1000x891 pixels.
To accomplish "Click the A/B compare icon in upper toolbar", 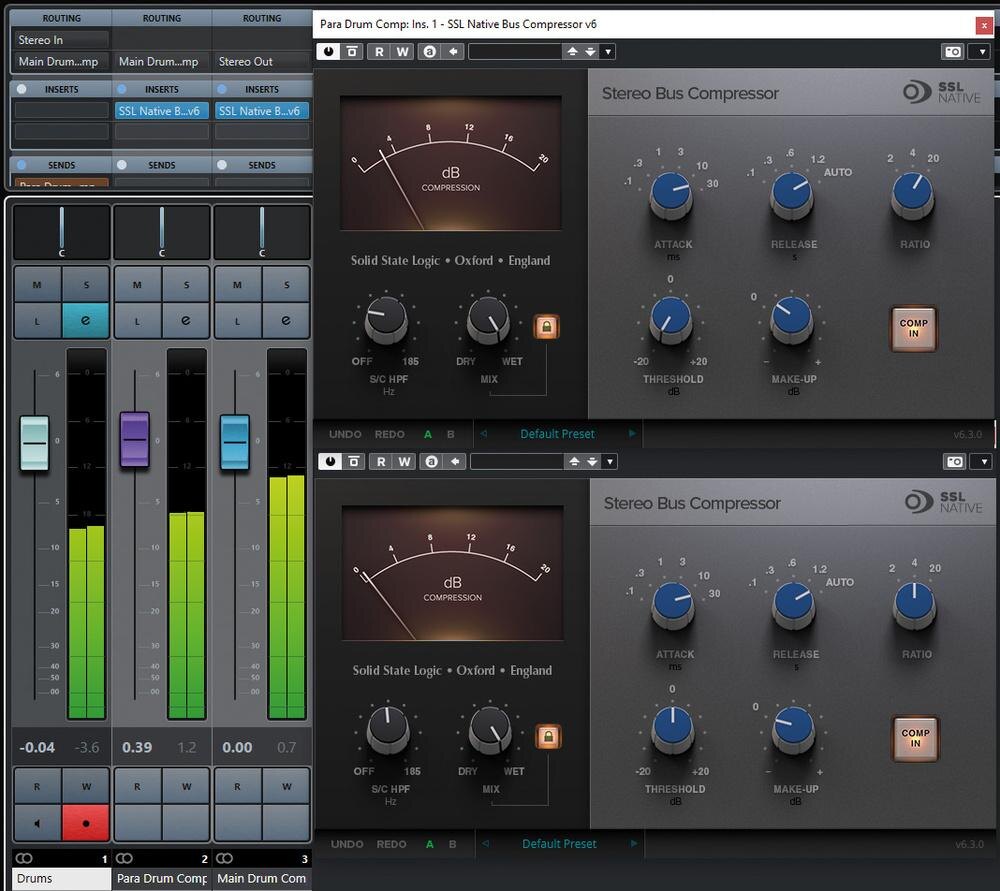I will [x=430, y=52].
